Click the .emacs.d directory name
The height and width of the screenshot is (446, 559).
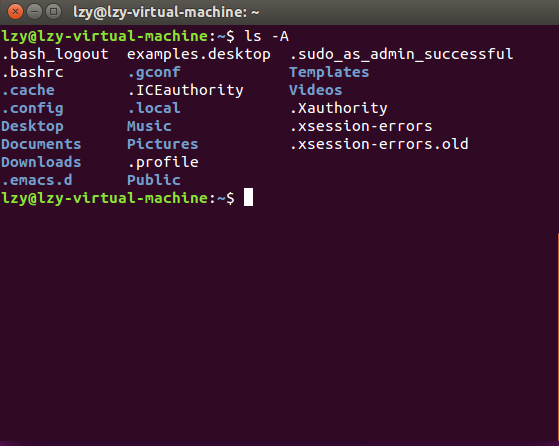pos(37,180)
